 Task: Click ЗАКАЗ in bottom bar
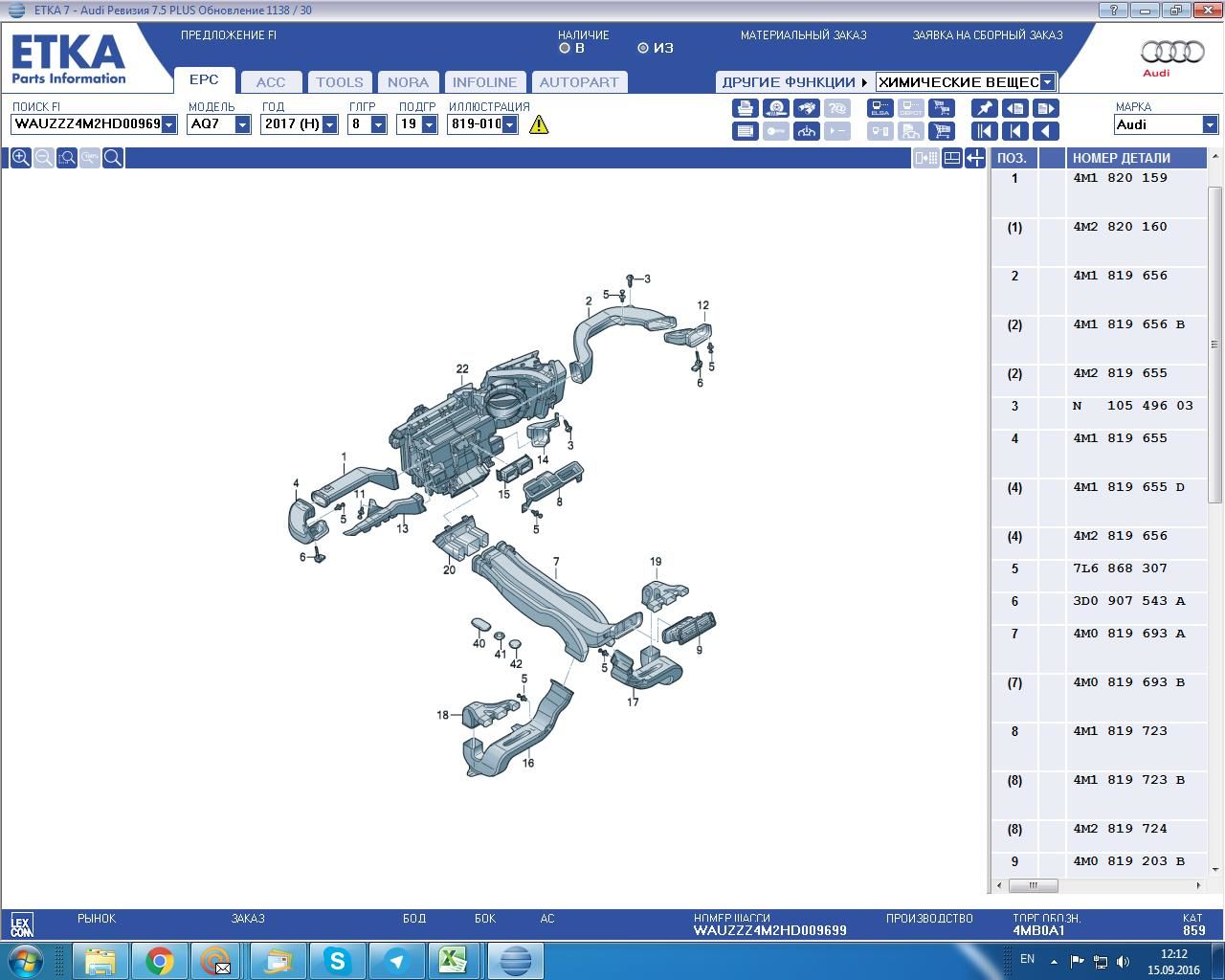click(x=248, y=918)
